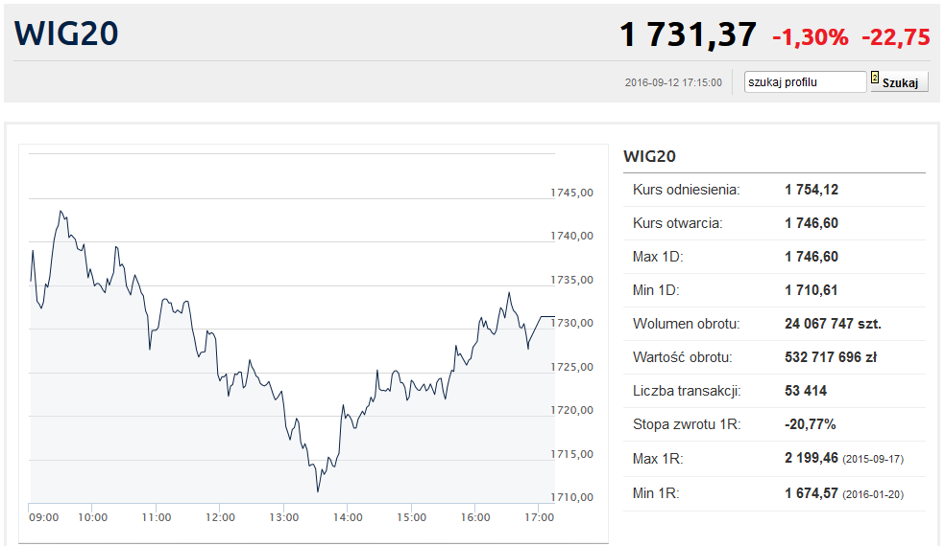Select the Kurs odniesienia row

(x=774, y=190)
